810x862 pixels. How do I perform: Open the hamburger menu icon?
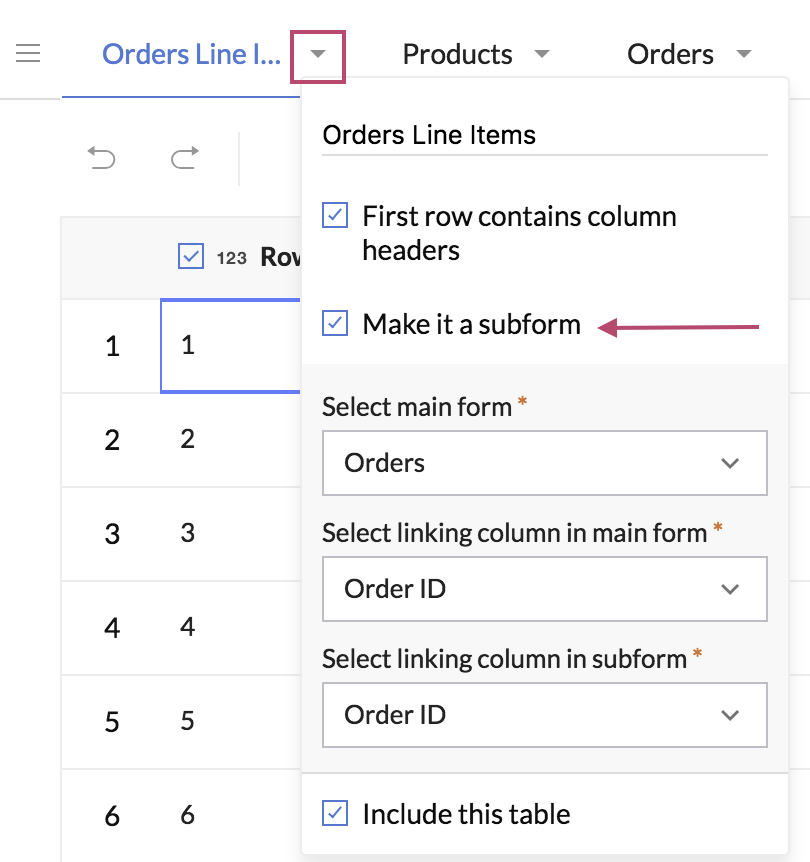28,53
